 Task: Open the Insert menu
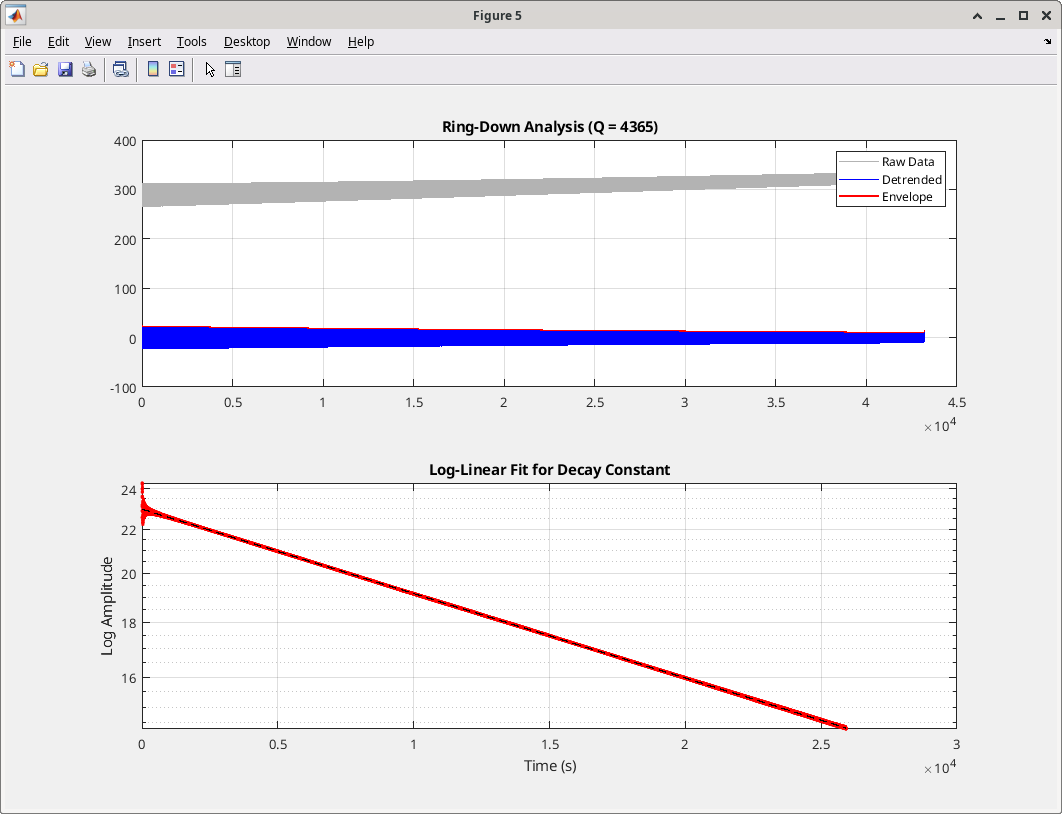[144, 42]
